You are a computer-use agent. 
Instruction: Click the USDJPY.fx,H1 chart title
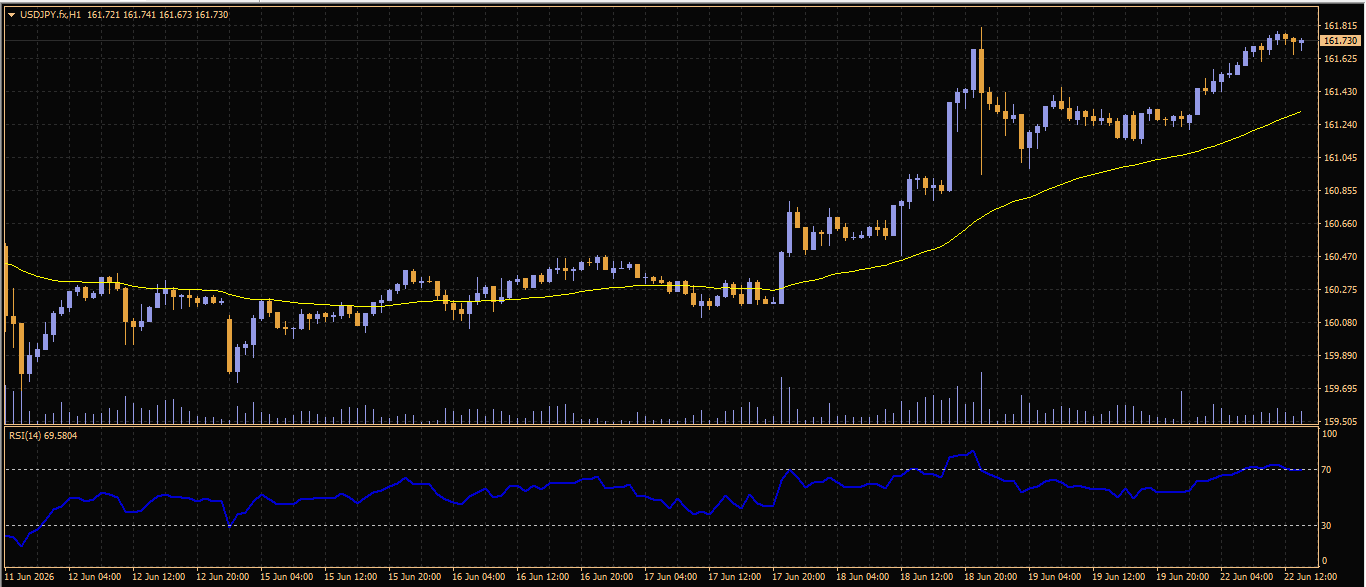coord(51,15)
